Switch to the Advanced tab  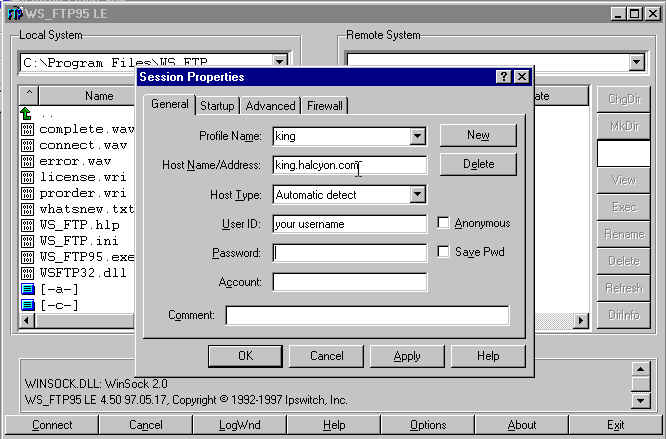click(270, 106)
